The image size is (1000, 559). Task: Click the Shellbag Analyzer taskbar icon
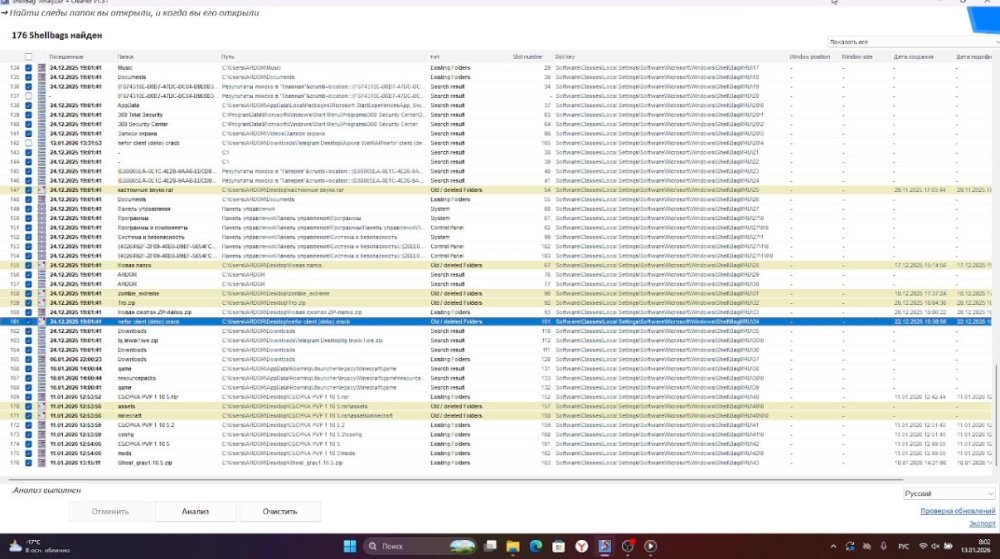click(x=605, y=546)
